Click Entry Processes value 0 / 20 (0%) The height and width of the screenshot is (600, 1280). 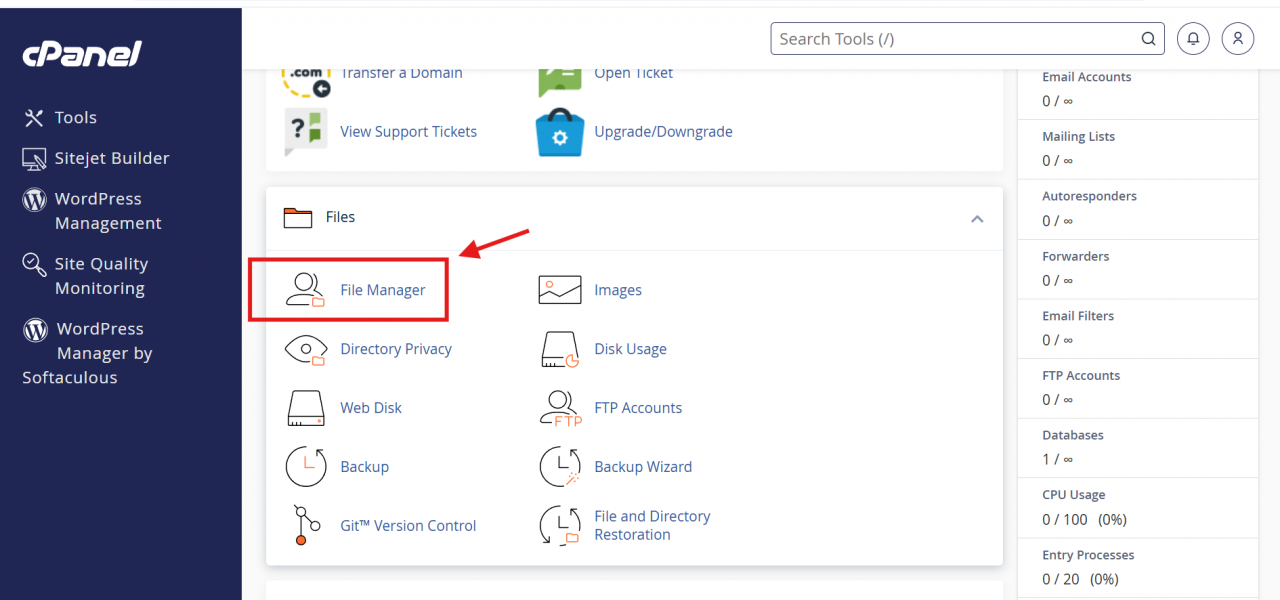click(1080, 579)
